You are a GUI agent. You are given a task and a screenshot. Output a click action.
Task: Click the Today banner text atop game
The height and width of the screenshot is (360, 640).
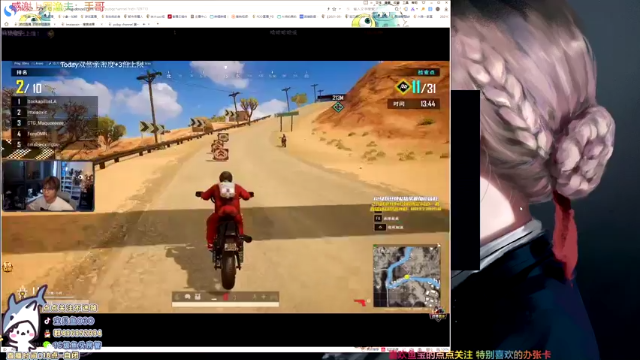click(102, 64)
